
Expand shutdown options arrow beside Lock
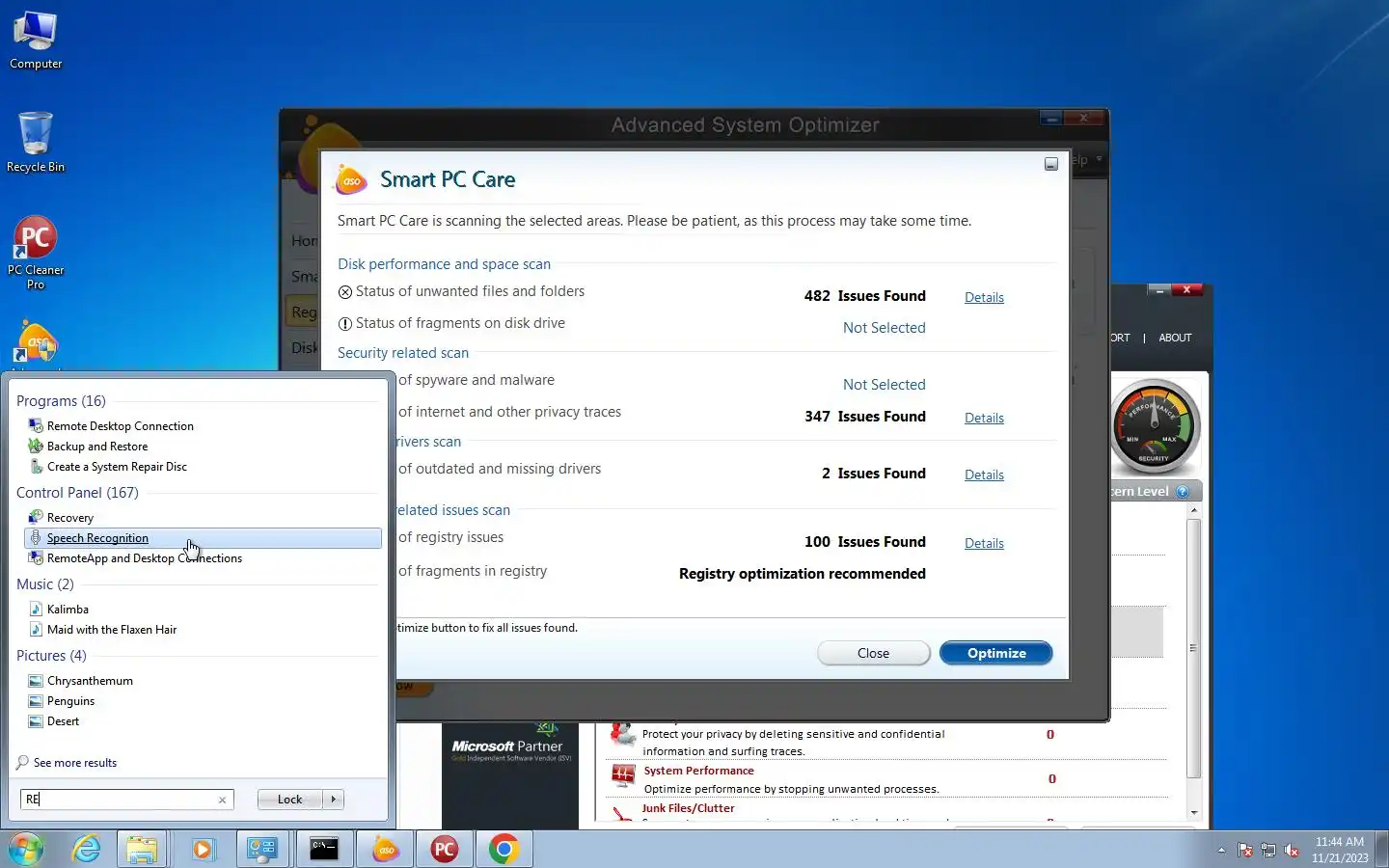pyautogui.click(x=334, y=800)
